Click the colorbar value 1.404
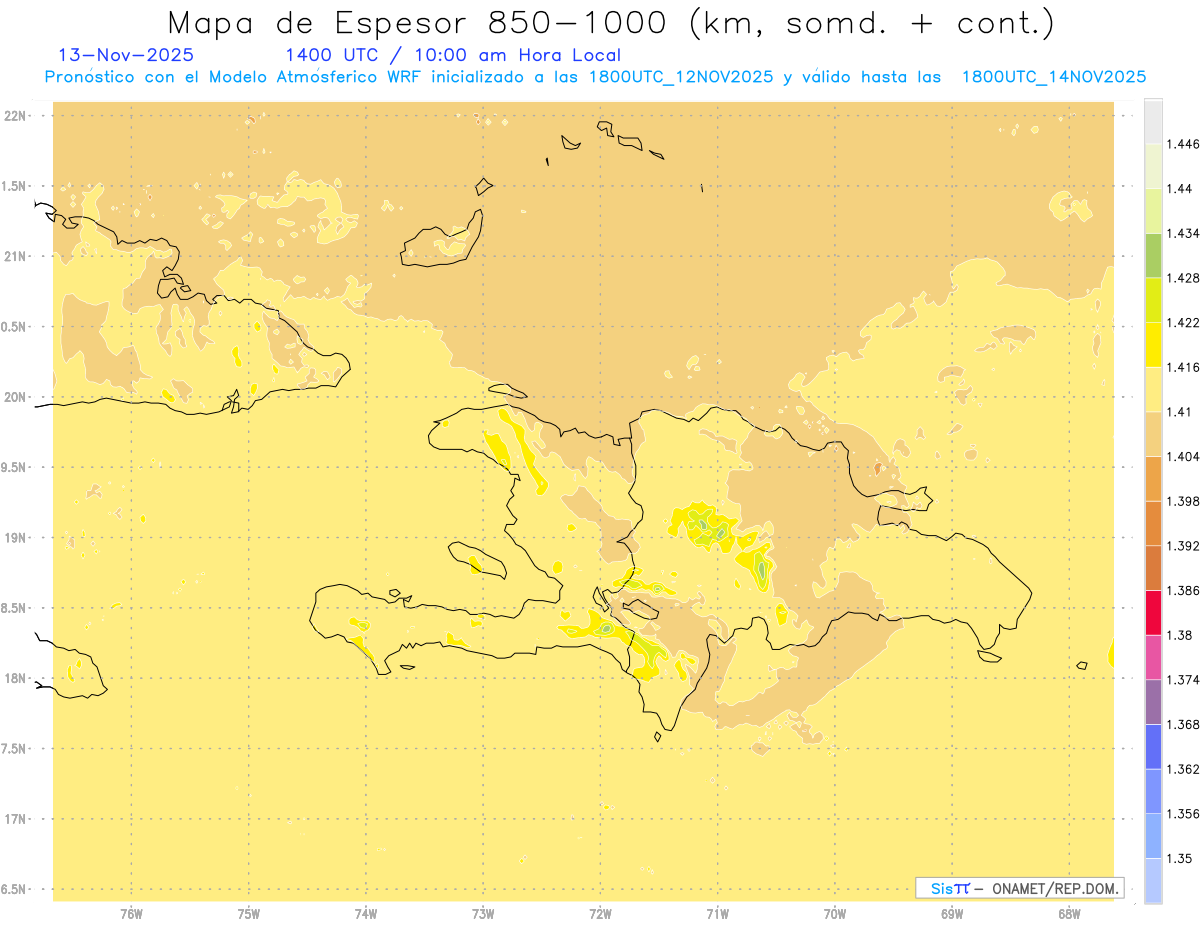The width and height of the screenshot is (1200, 927). click(x=1183, y=456)
